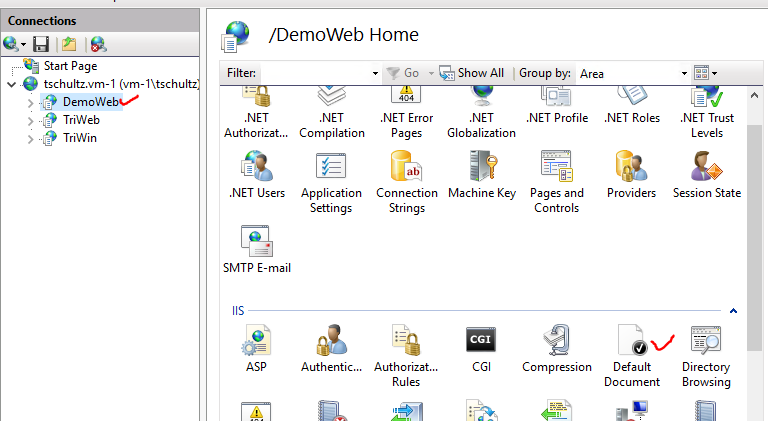Open Default Document feature
The width and height of the screenshot is (768, 421).
coord(632,356)
